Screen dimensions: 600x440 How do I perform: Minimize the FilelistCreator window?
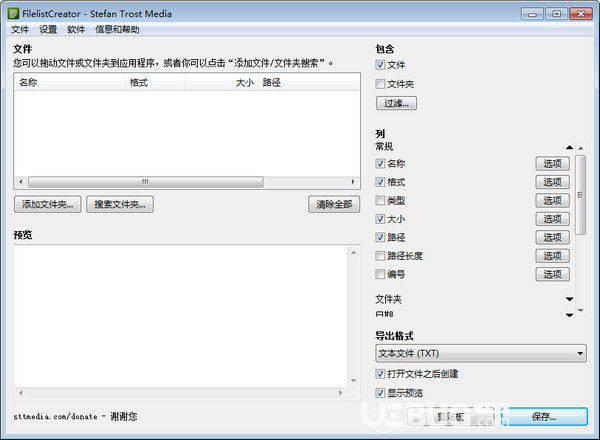[x=532, y=14]
